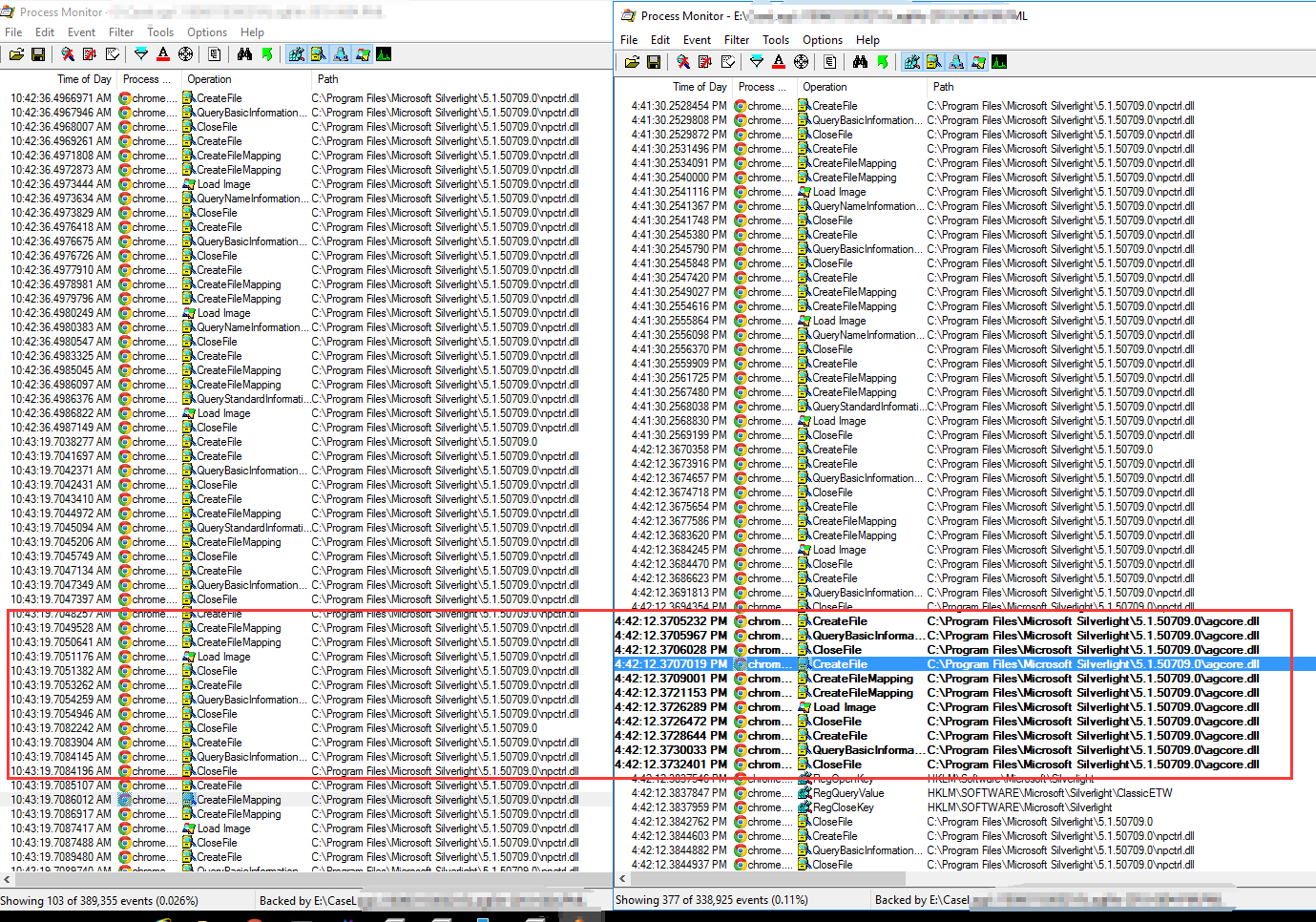The height and width of the screenshot is (922, 1316).
Task: Open a log file in right Process Monitor window
Action: (632, 62)
